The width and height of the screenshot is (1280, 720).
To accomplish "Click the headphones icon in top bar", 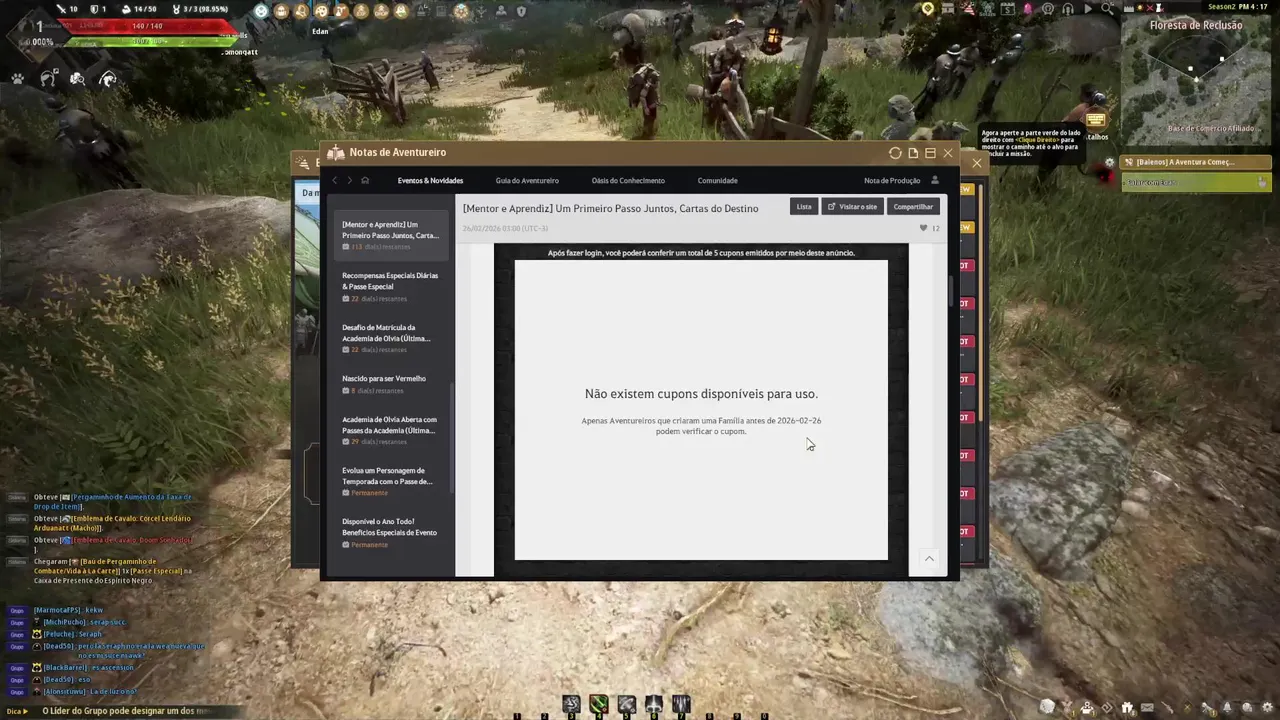I will pyautogui.click(x=1068, y=9).
